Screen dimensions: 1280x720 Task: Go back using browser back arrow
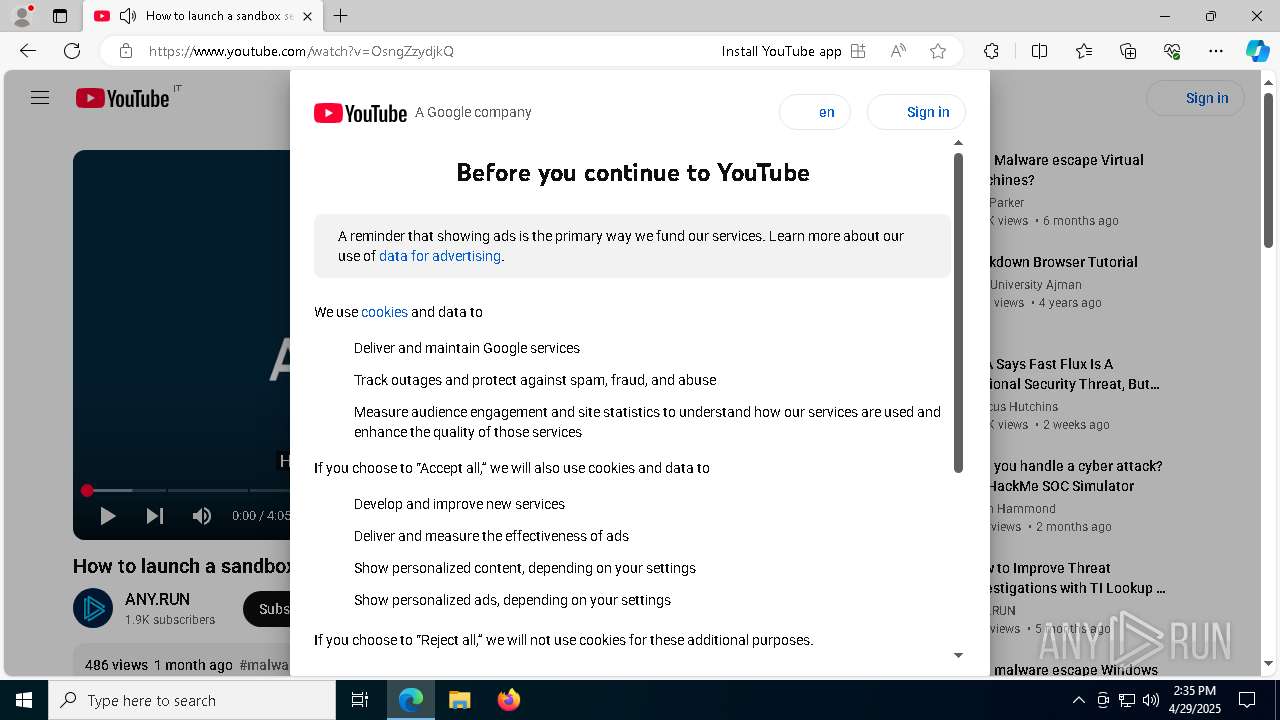click(28, 51)
